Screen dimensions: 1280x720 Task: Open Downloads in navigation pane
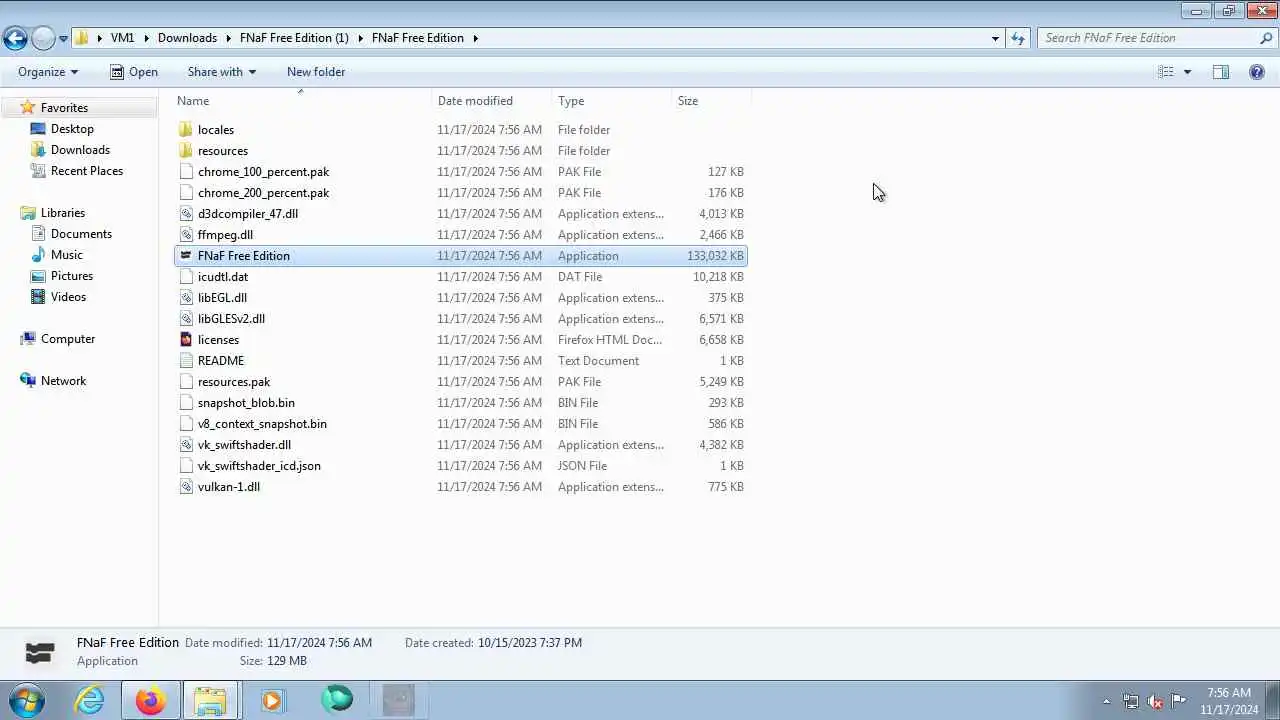[80, 150]
